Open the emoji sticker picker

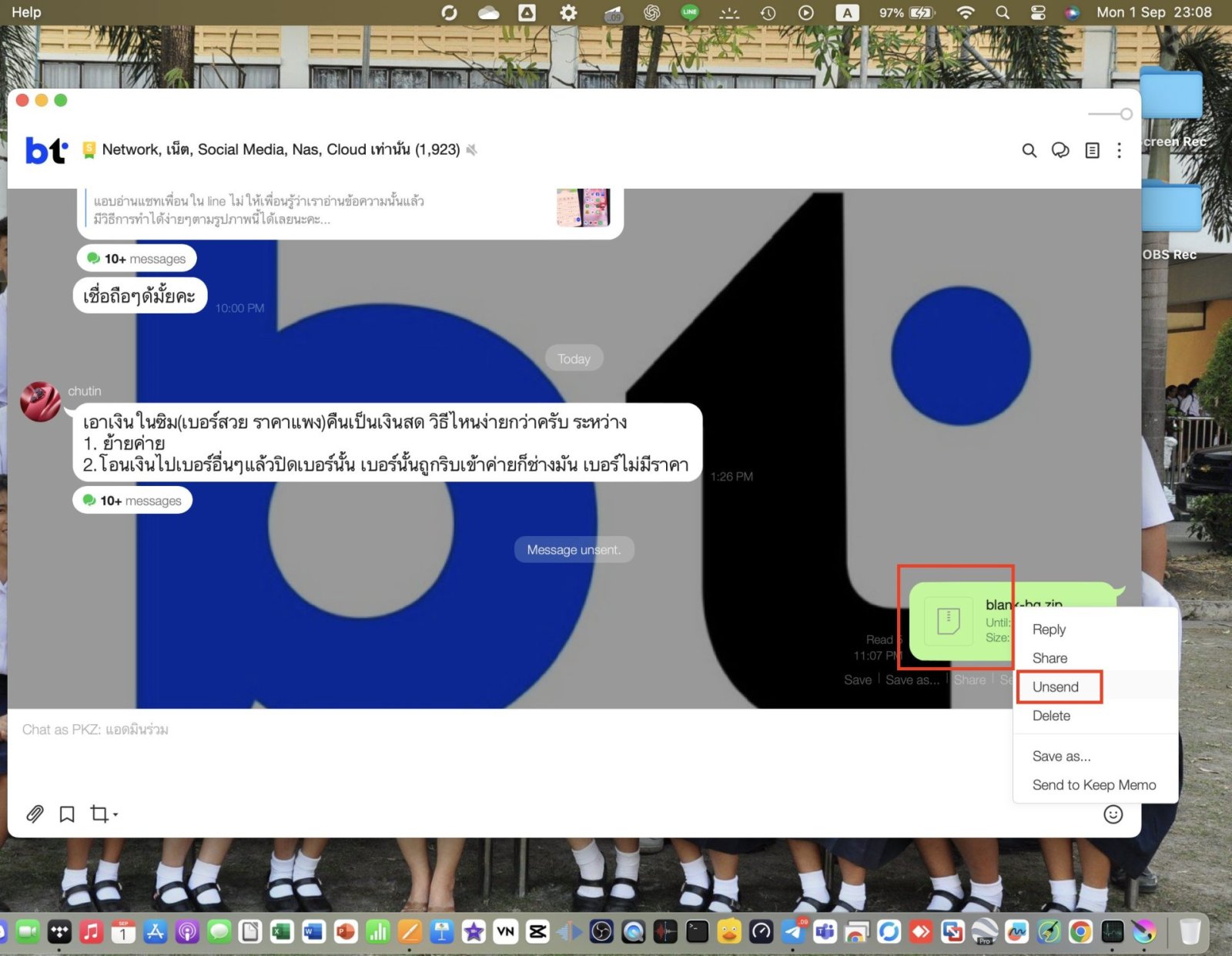pos(1113,814)
